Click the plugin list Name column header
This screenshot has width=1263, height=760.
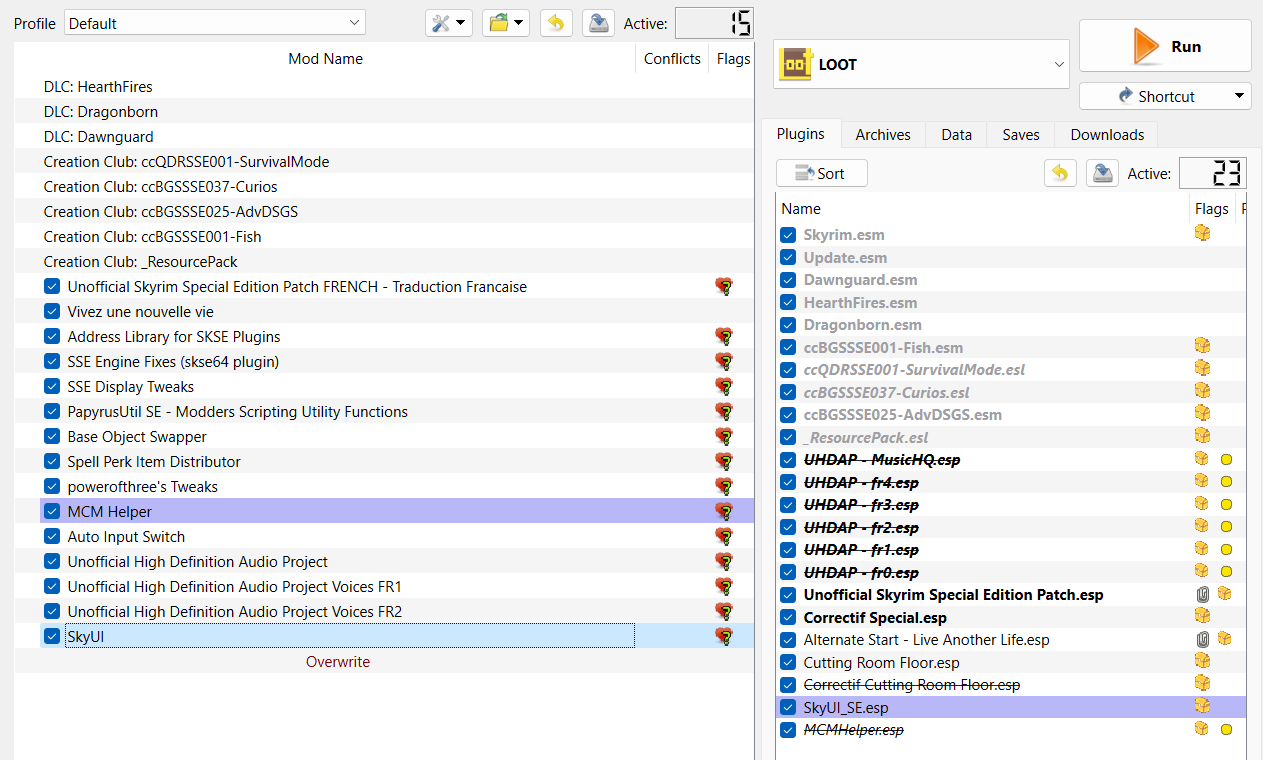tap(983, 209)
